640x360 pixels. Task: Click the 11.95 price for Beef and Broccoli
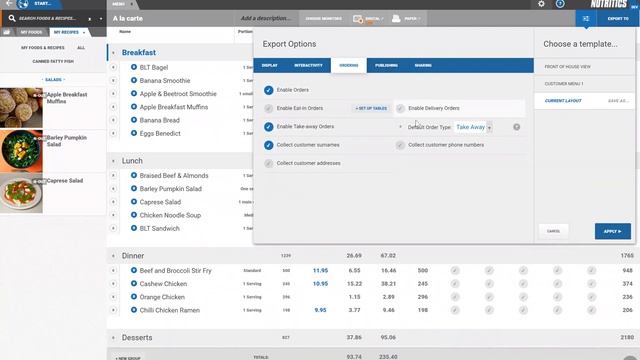pos(320,270)
